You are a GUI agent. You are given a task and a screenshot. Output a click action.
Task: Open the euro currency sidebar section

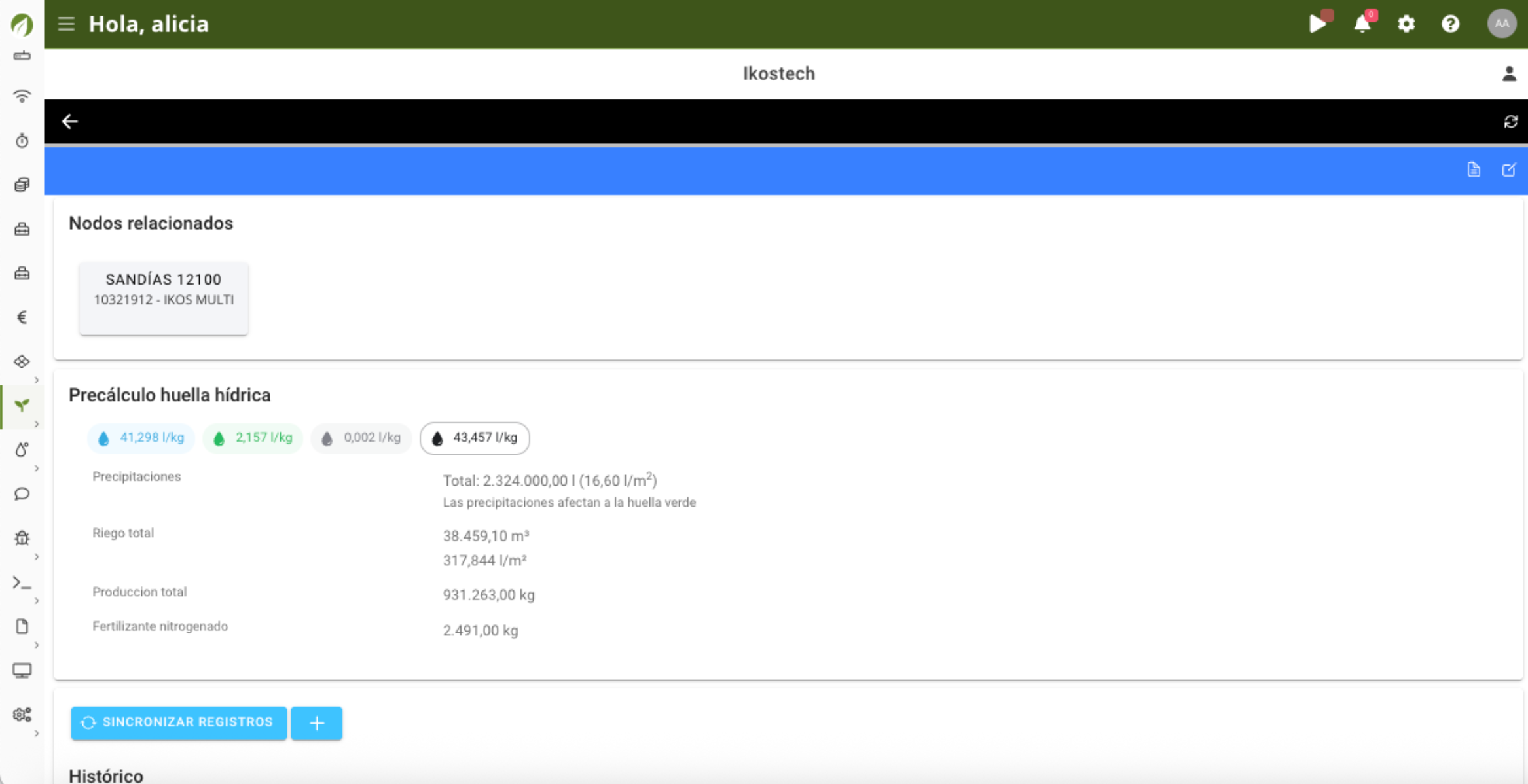[22, 317]
